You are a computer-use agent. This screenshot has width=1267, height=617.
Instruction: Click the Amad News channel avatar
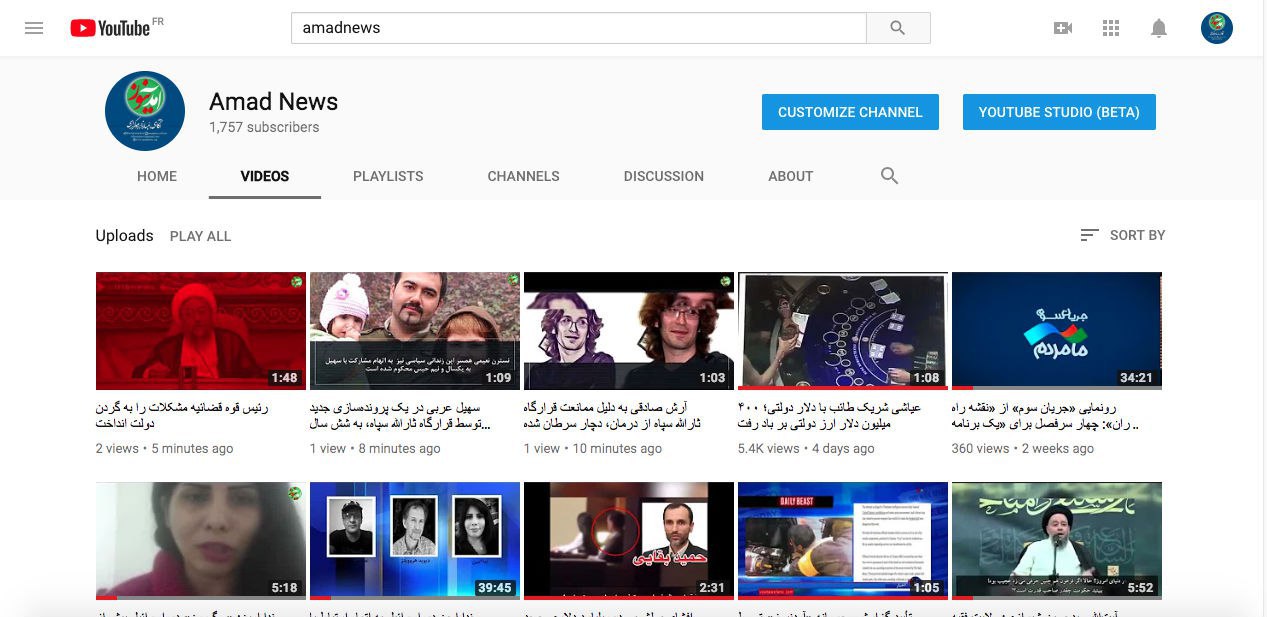click(x=145, y=111)
